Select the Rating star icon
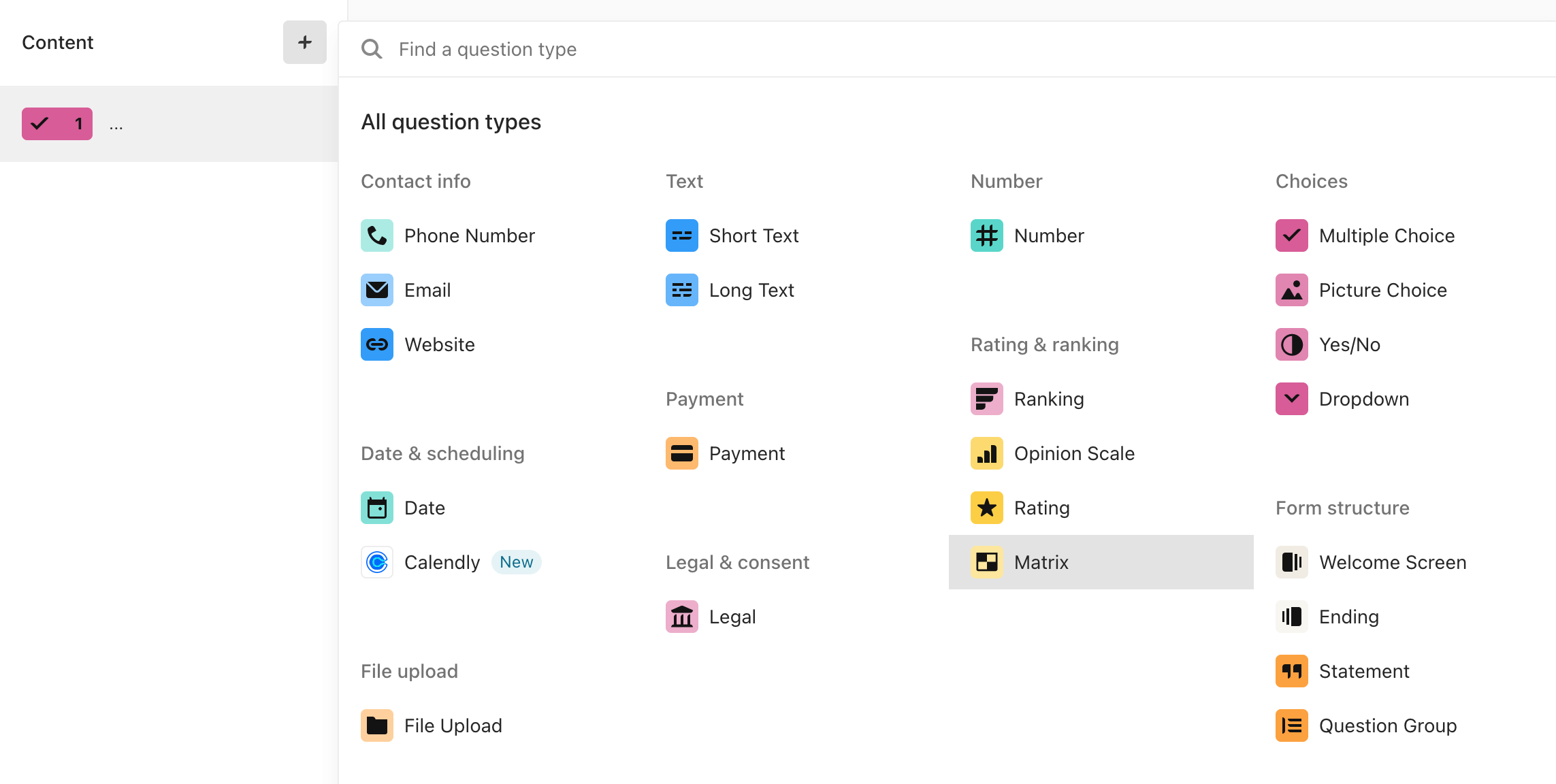This screenshot has height=784, width=1556. click(x=987, y=508)
